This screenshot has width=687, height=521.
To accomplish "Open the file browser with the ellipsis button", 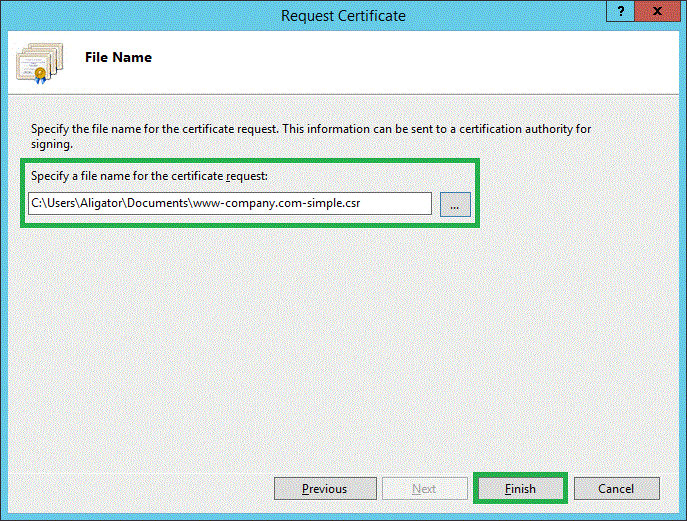I will pyautogui.click(x=454, y=204).
